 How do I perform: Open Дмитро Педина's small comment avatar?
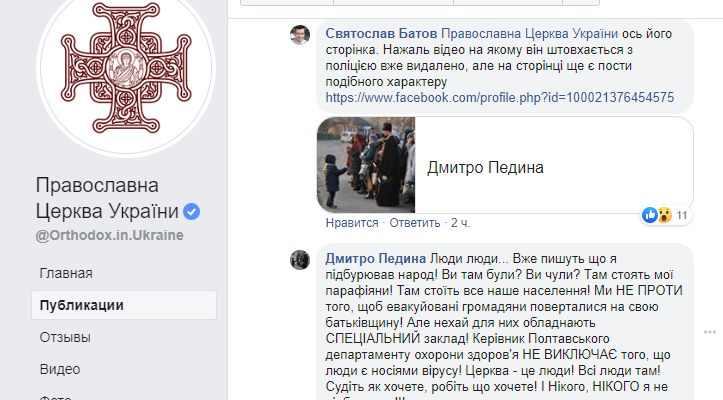[x=300, y=260]
